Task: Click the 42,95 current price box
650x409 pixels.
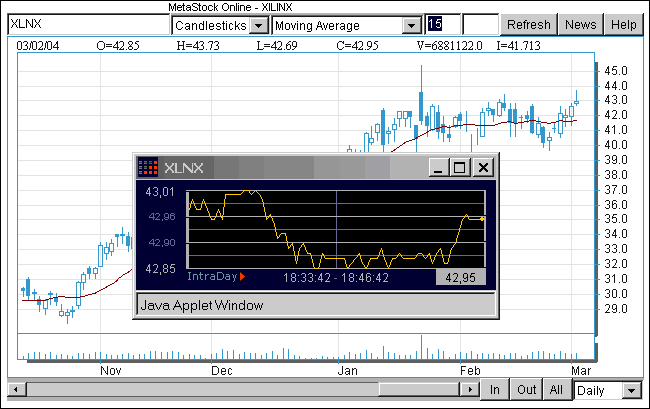Action: click(x=461, y=277)
